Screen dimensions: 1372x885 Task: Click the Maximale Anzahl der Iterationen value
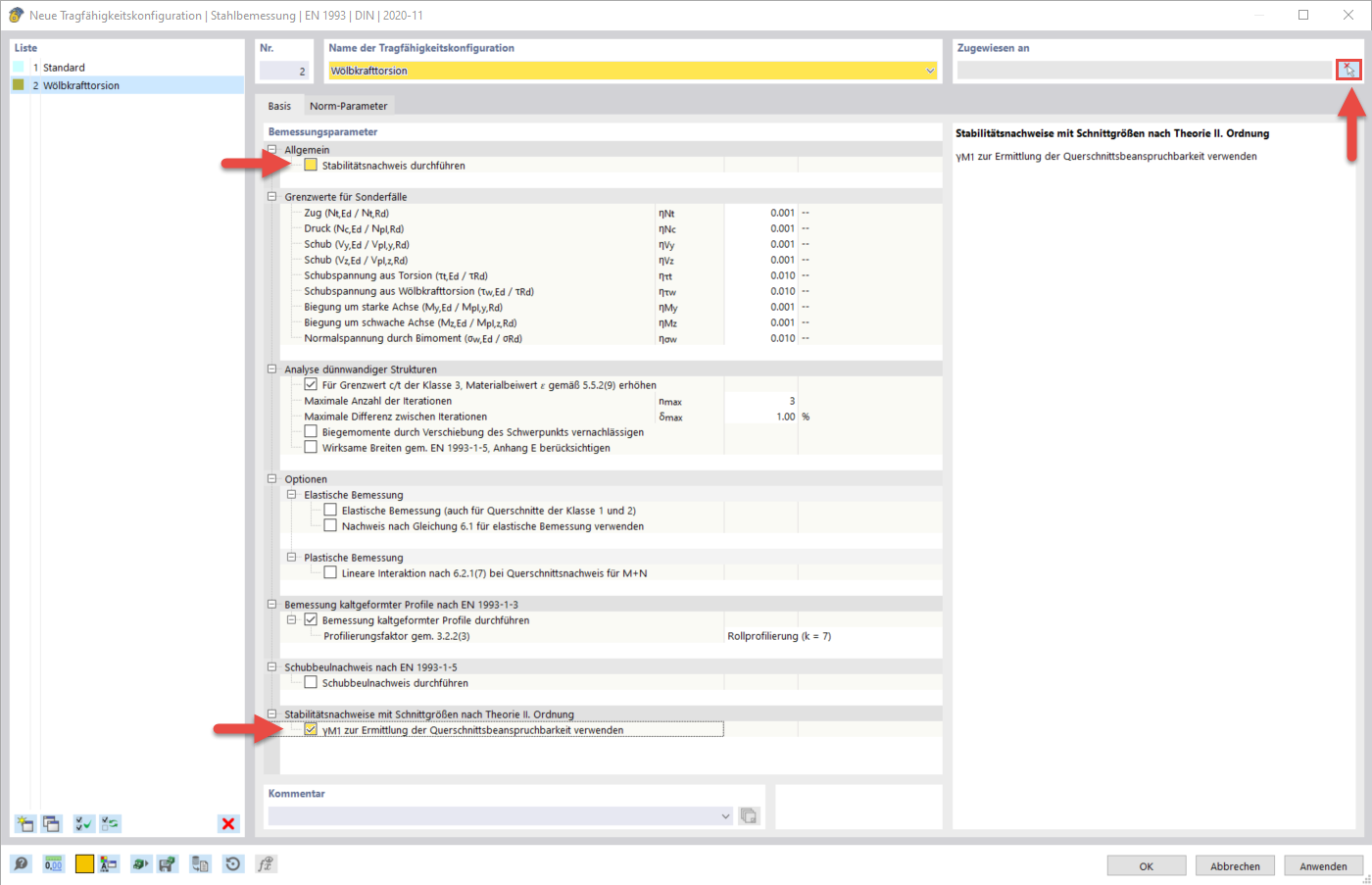(x=760, y=401)
